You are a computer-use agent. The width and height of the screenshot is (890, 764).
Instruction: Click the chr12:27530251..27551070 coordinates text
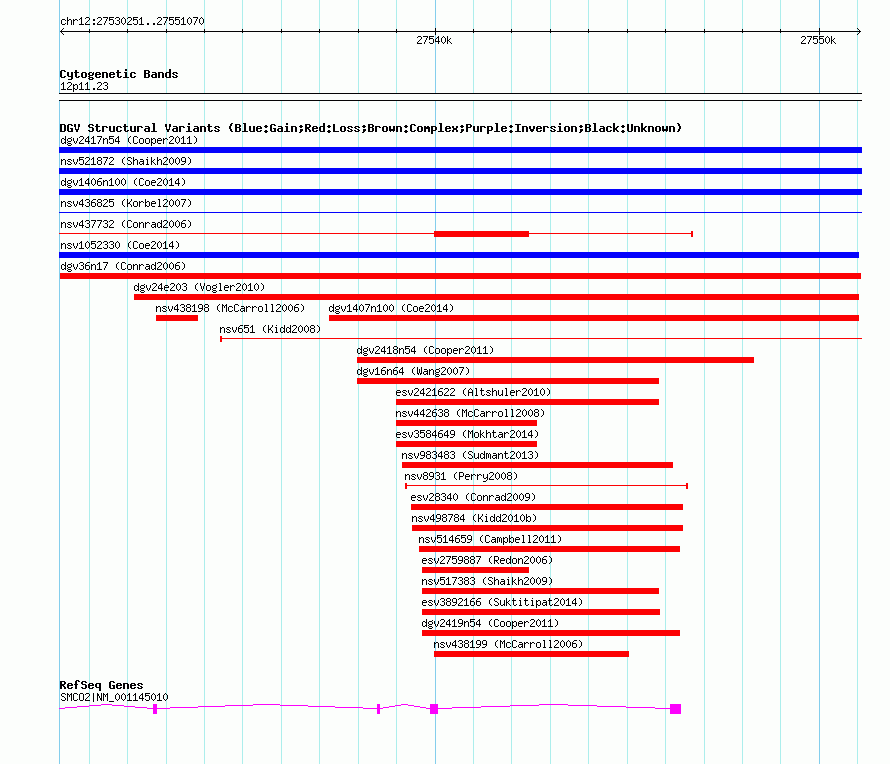pos(132,21)
